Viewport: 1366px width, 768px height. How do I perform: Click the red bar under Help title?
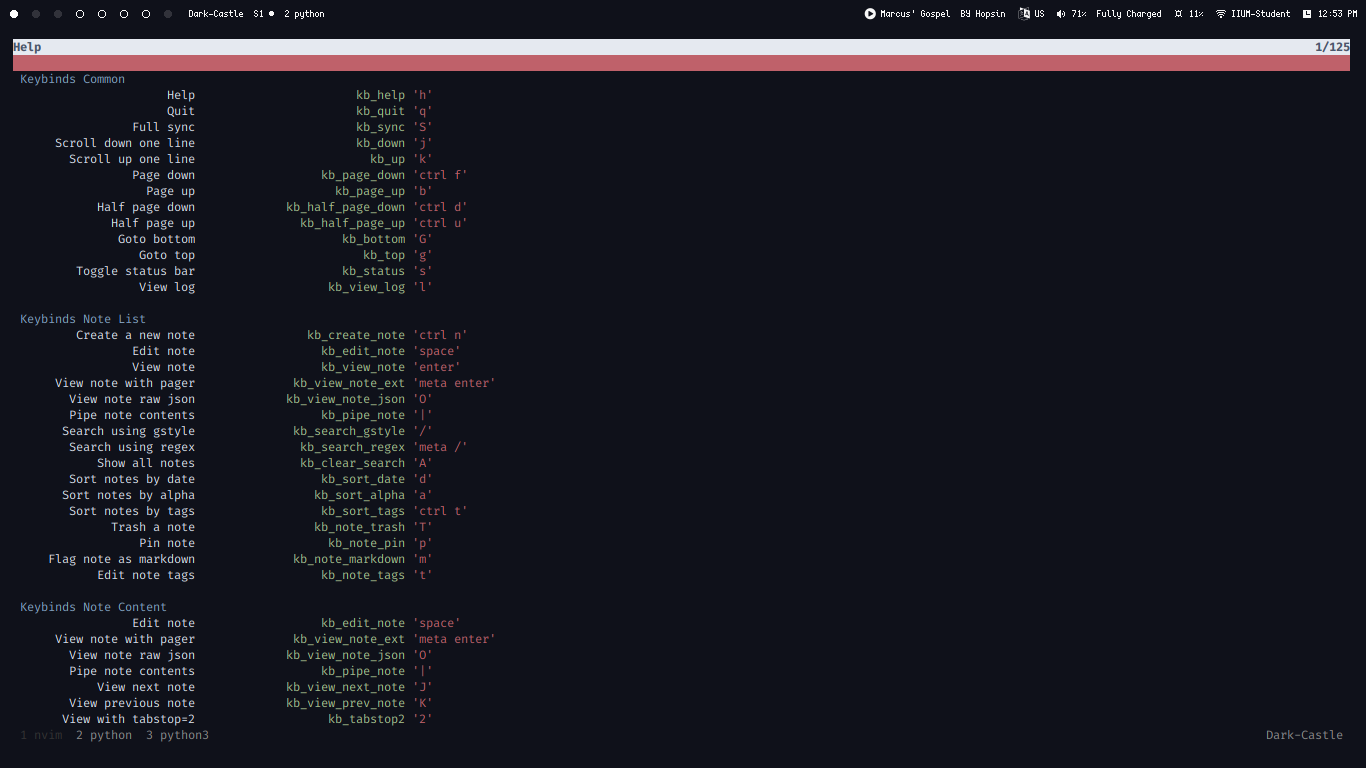pos(681,63)
